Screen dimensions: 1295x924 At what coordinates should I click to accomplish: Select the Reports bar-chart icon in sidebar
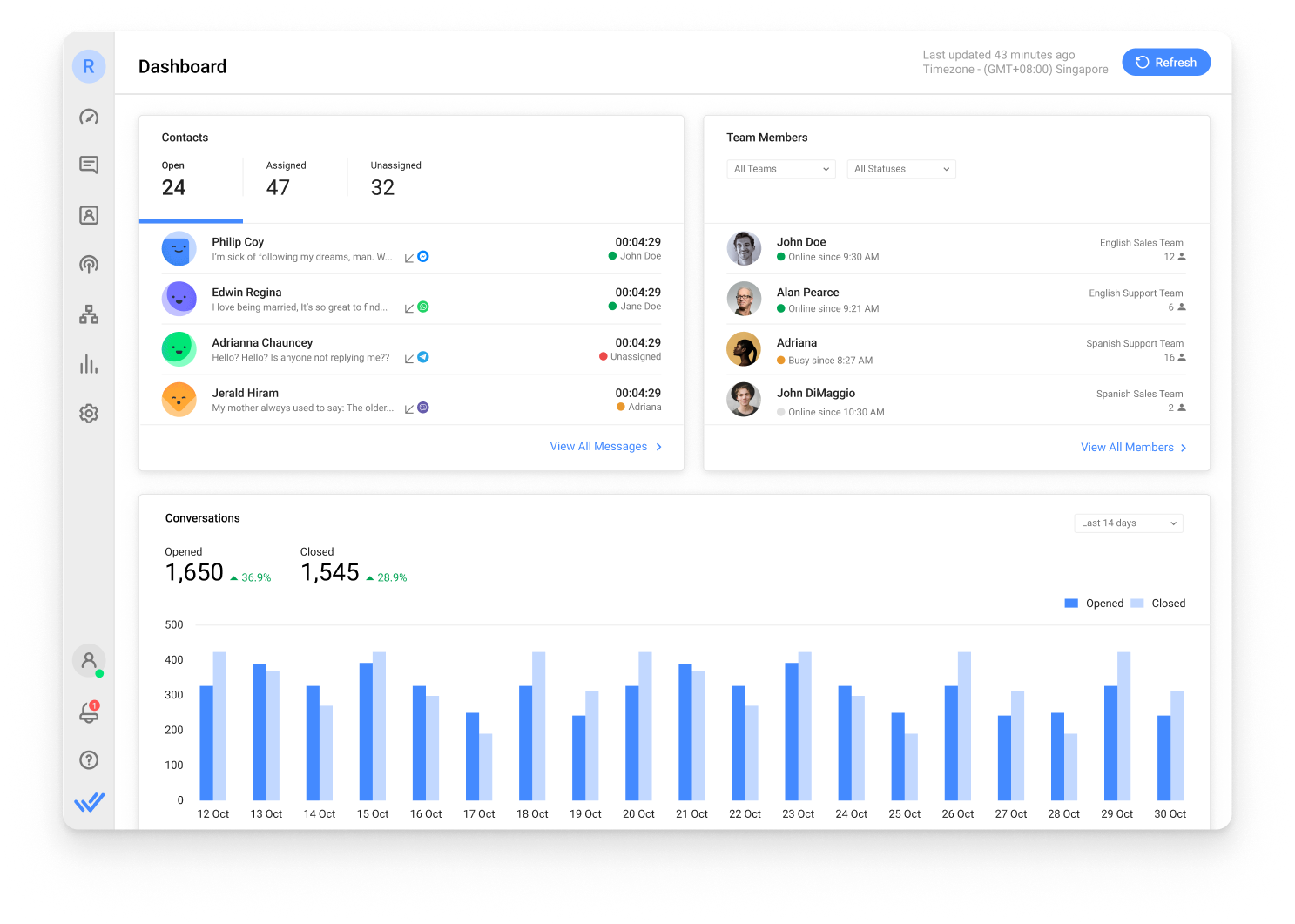[x=89, y=364]
